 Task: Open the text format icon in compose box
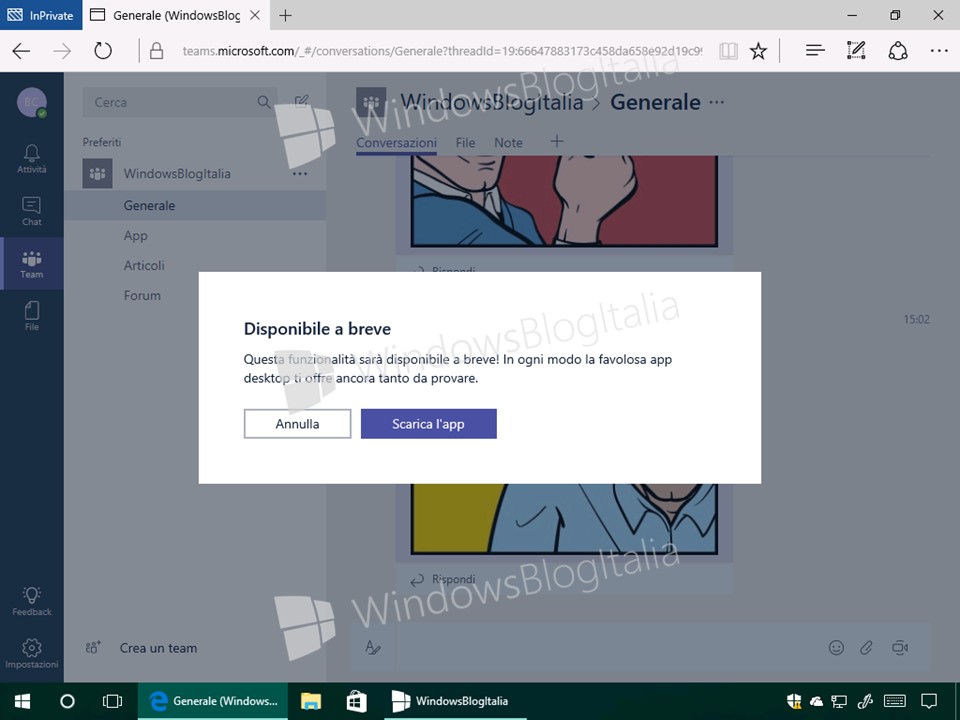[x=373, y=647]
